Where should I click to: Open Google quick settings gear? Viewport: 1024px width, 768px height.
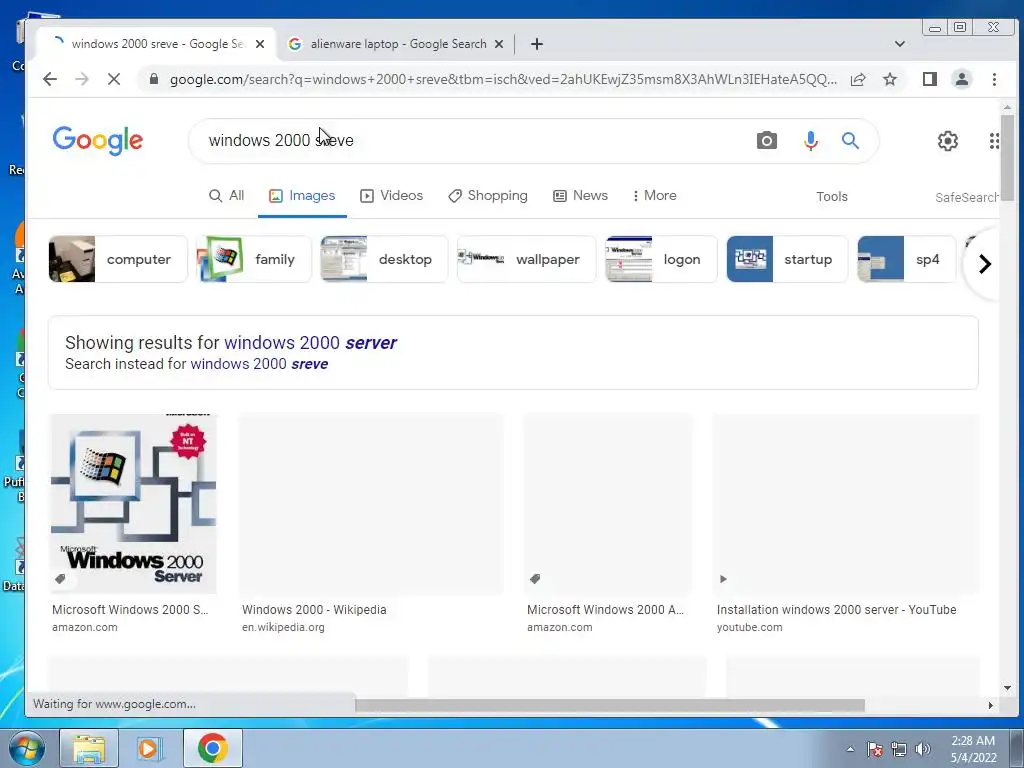coord(948,140)
